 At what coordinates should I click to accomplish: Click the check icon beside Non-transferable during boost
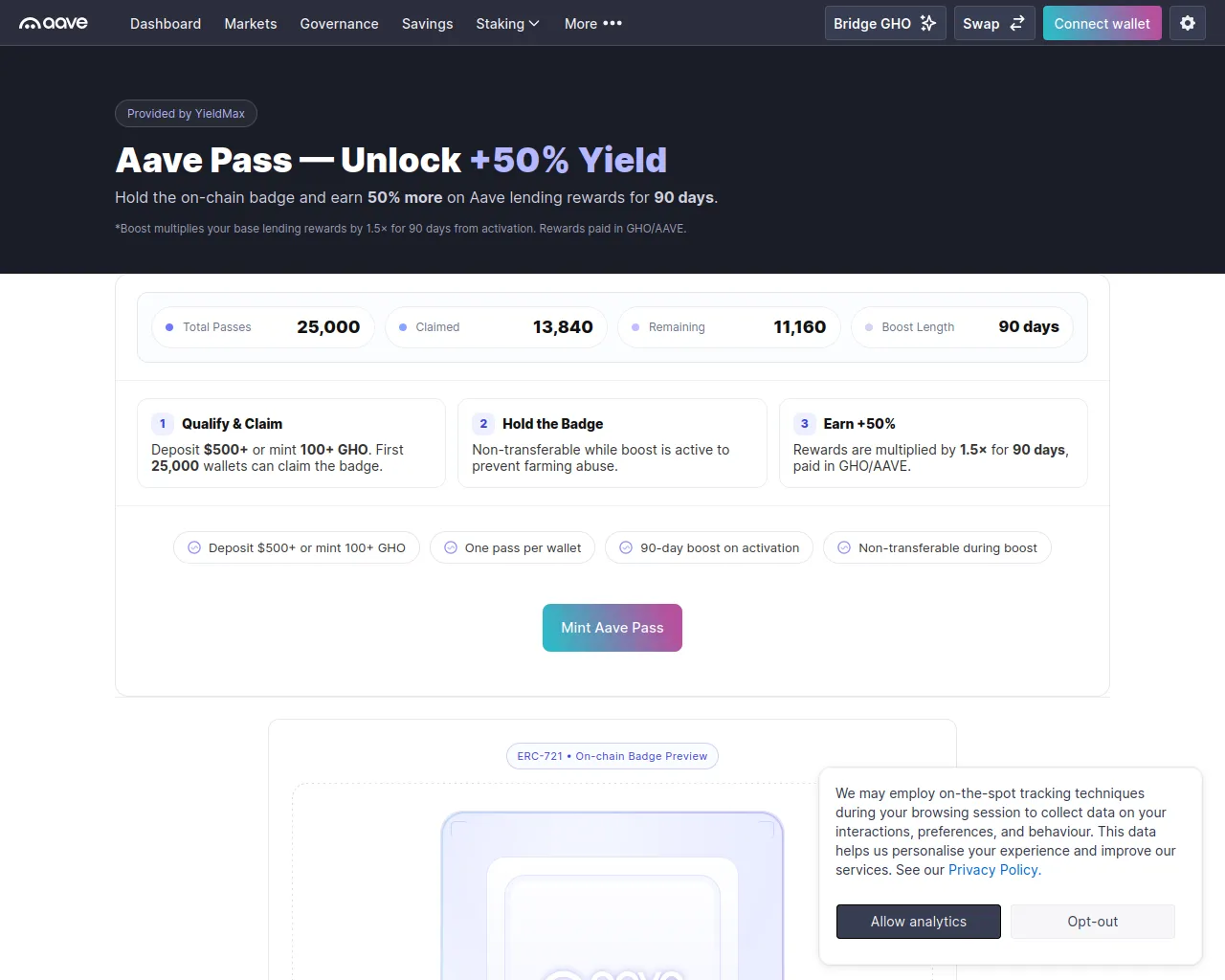click(x=844, y=547)
